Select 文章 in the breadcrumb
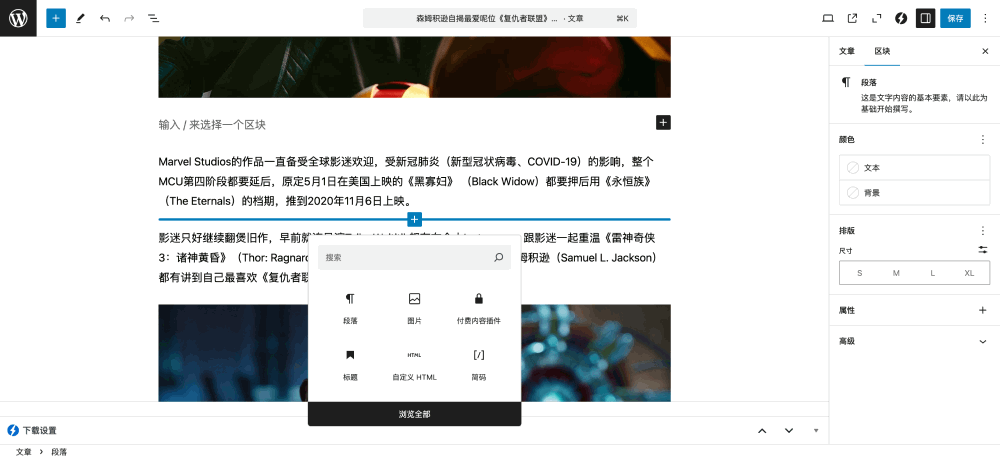The height and width of the screenshot is (459, 1000). coord(24,451)
